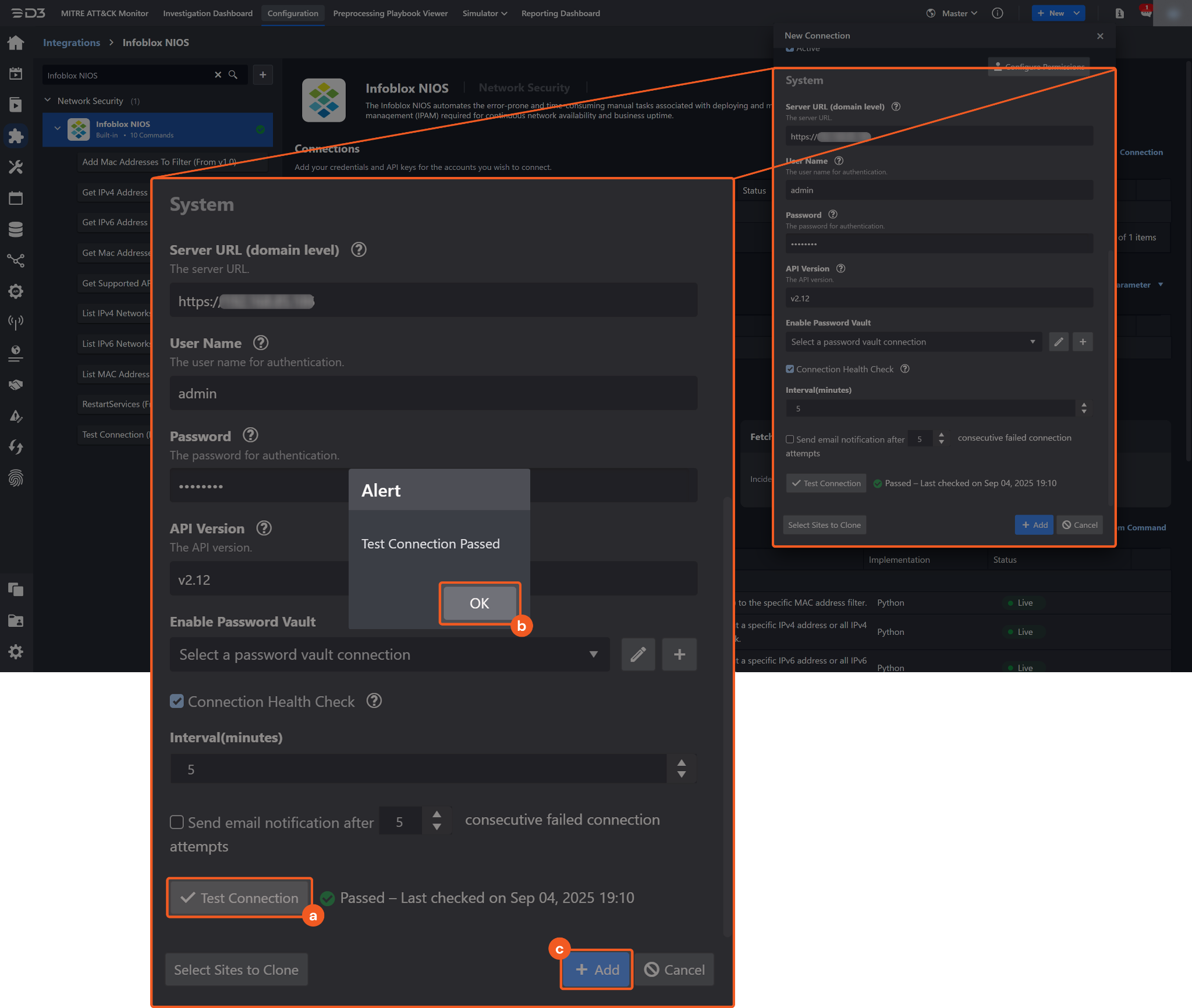Collapse the Network Security tree group
The width and height of the screenshot is (1192, 1008).
[48, 101]
